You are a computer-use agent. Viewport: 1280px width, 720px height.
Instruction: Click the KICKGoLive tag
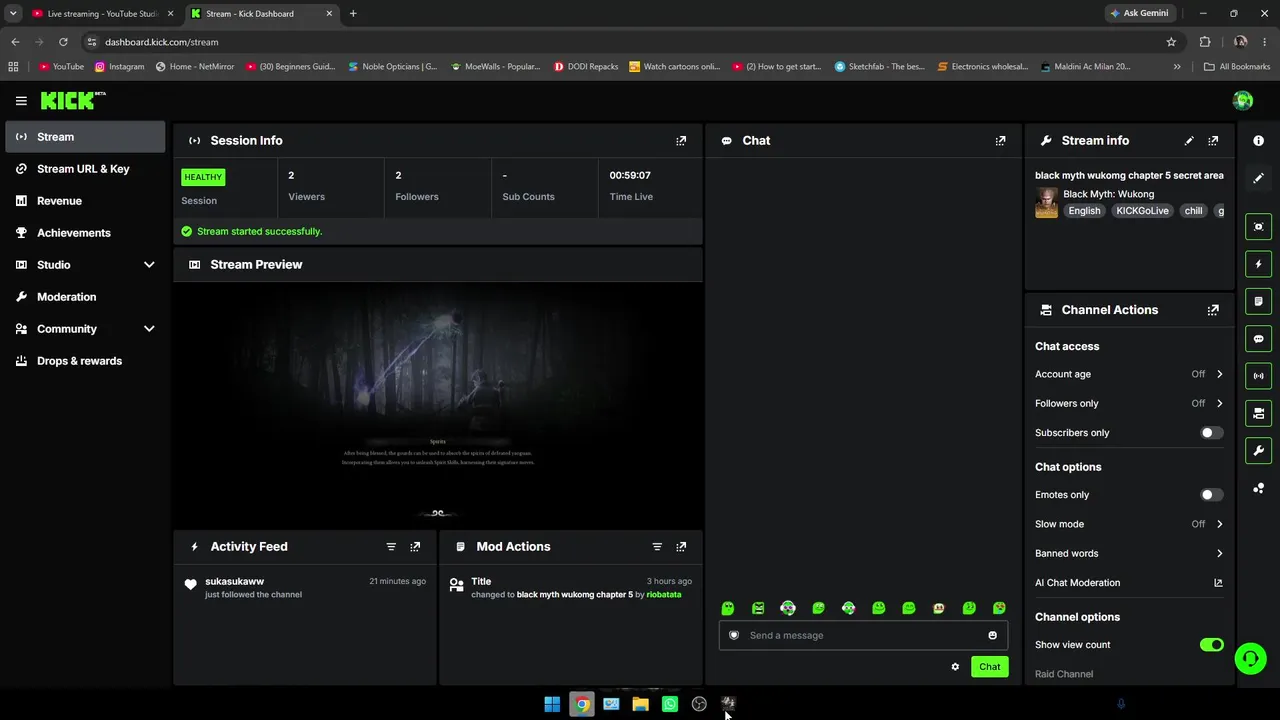(x=1142, y=211)
